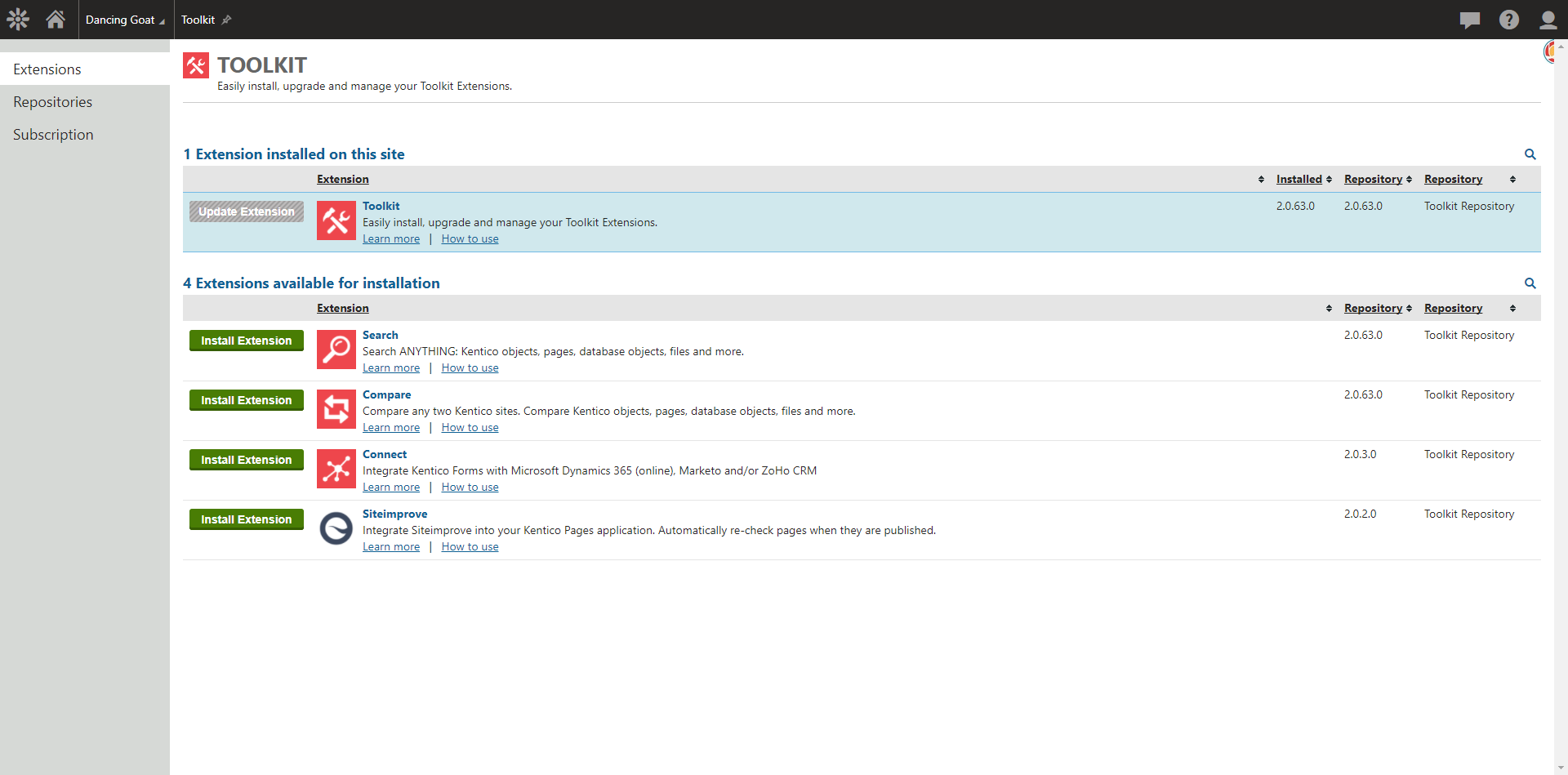The image size is (1568, 775).
Task: Click the Installed column header
Action: 1298,180
